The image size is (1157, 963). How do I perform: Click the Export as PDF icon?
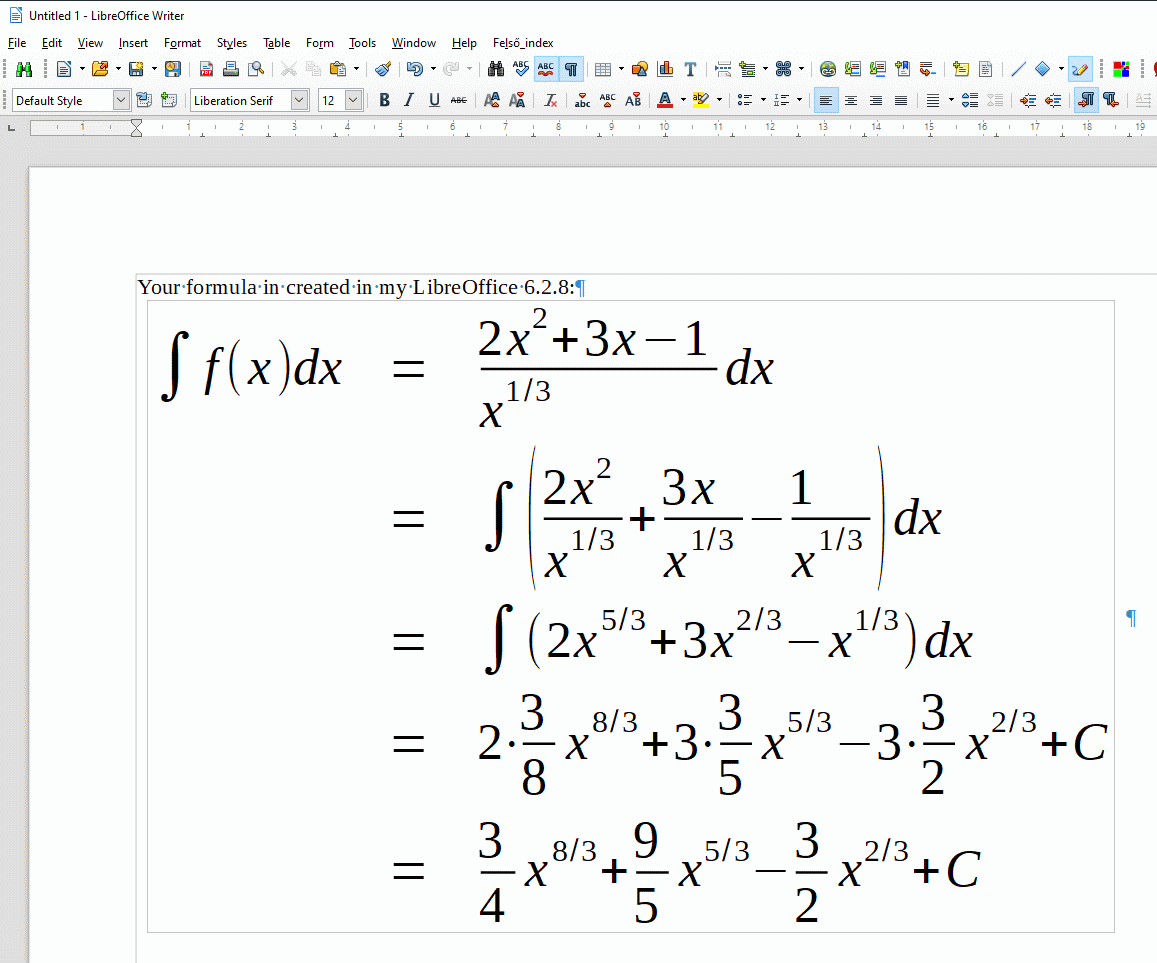206,69
